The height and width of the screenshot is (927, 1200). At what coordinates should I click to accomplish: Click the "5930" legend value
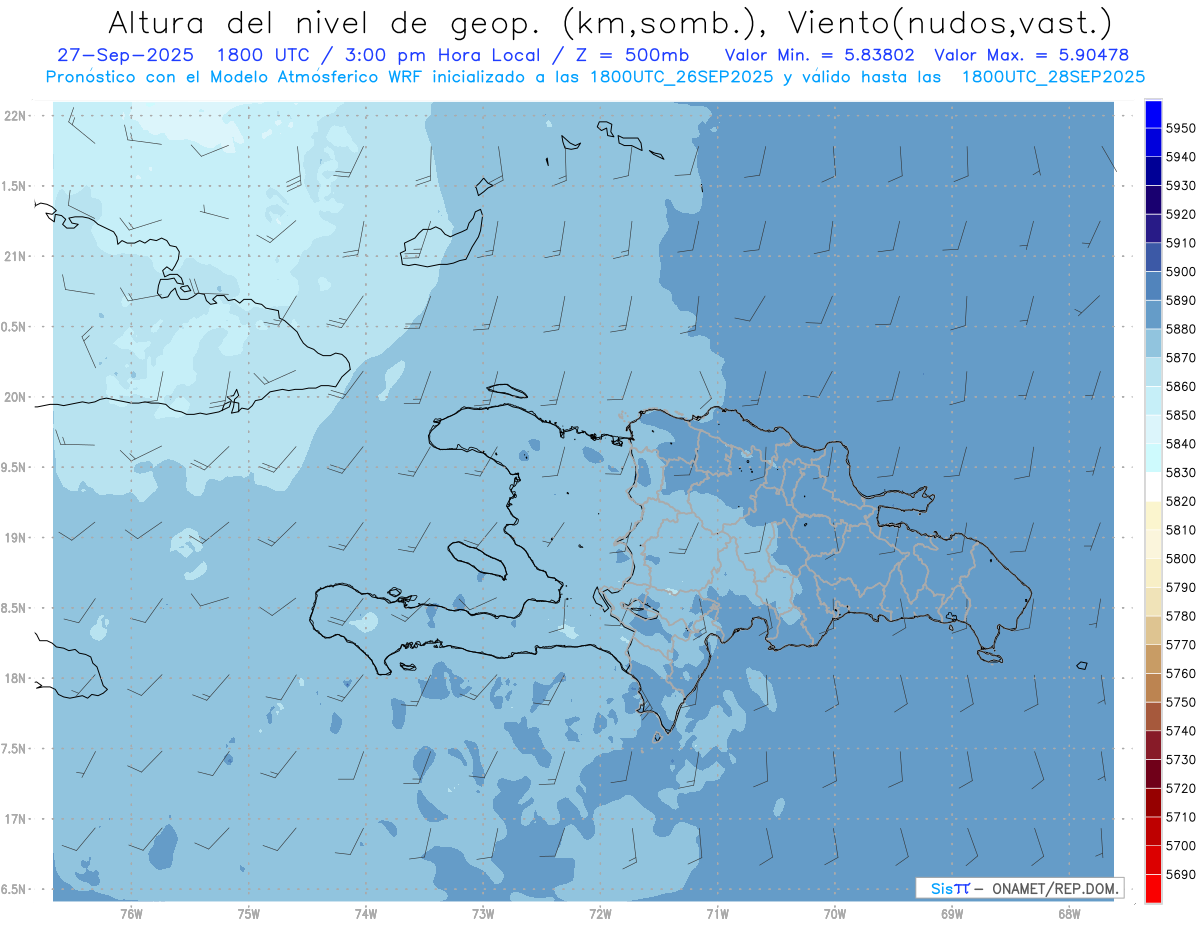(1181, 186)
